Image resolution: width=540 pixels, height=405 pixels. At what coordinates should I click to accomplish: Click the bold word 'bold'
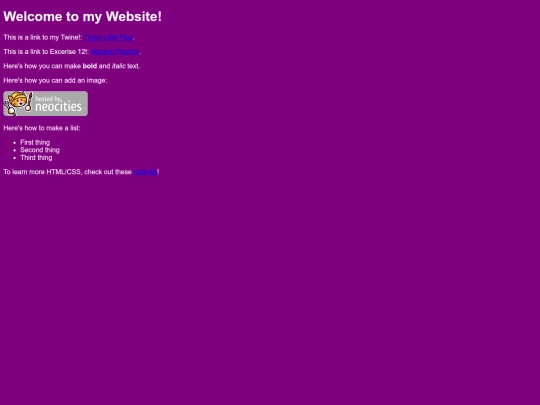(90, 66)
